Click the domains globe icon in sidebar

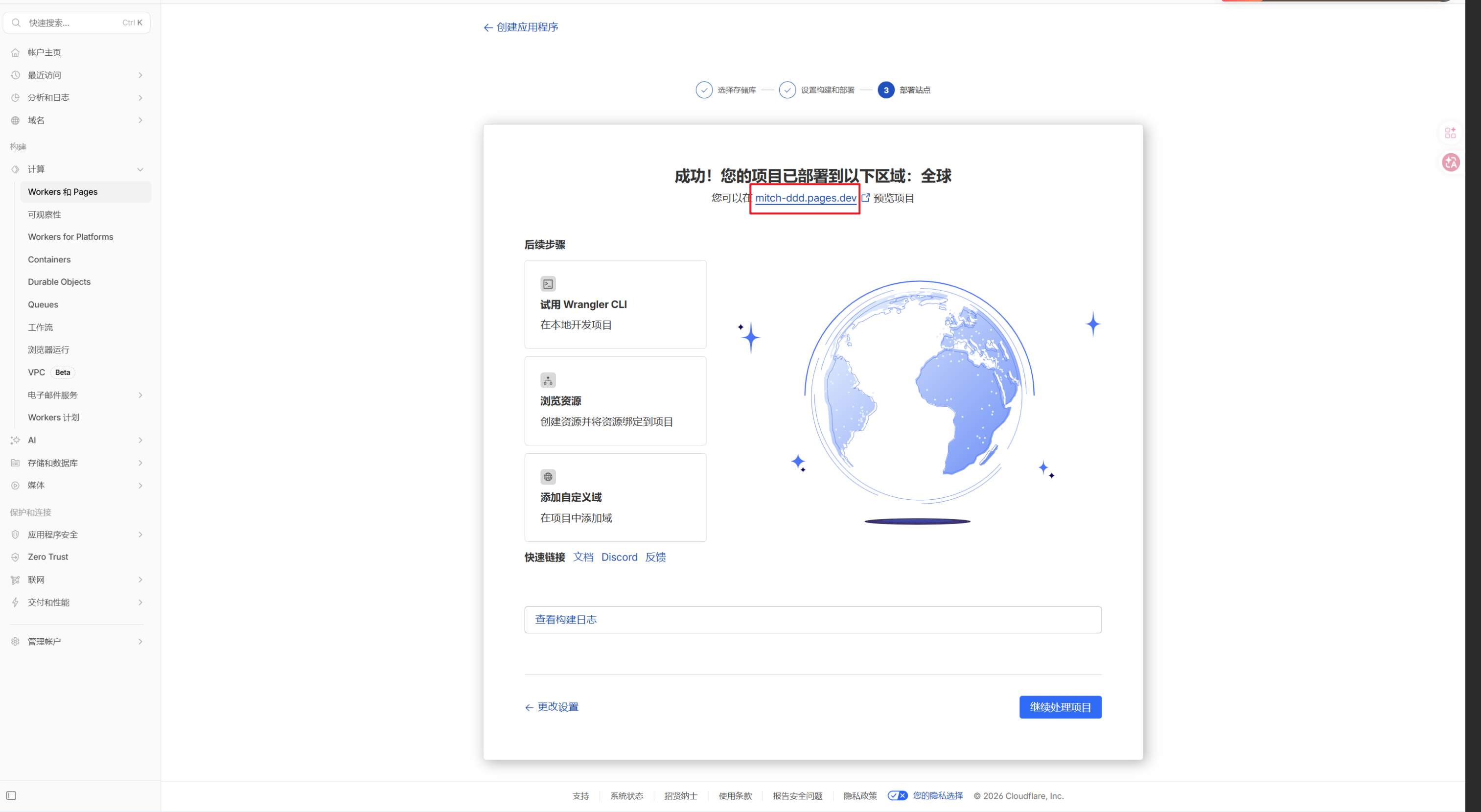16,120
